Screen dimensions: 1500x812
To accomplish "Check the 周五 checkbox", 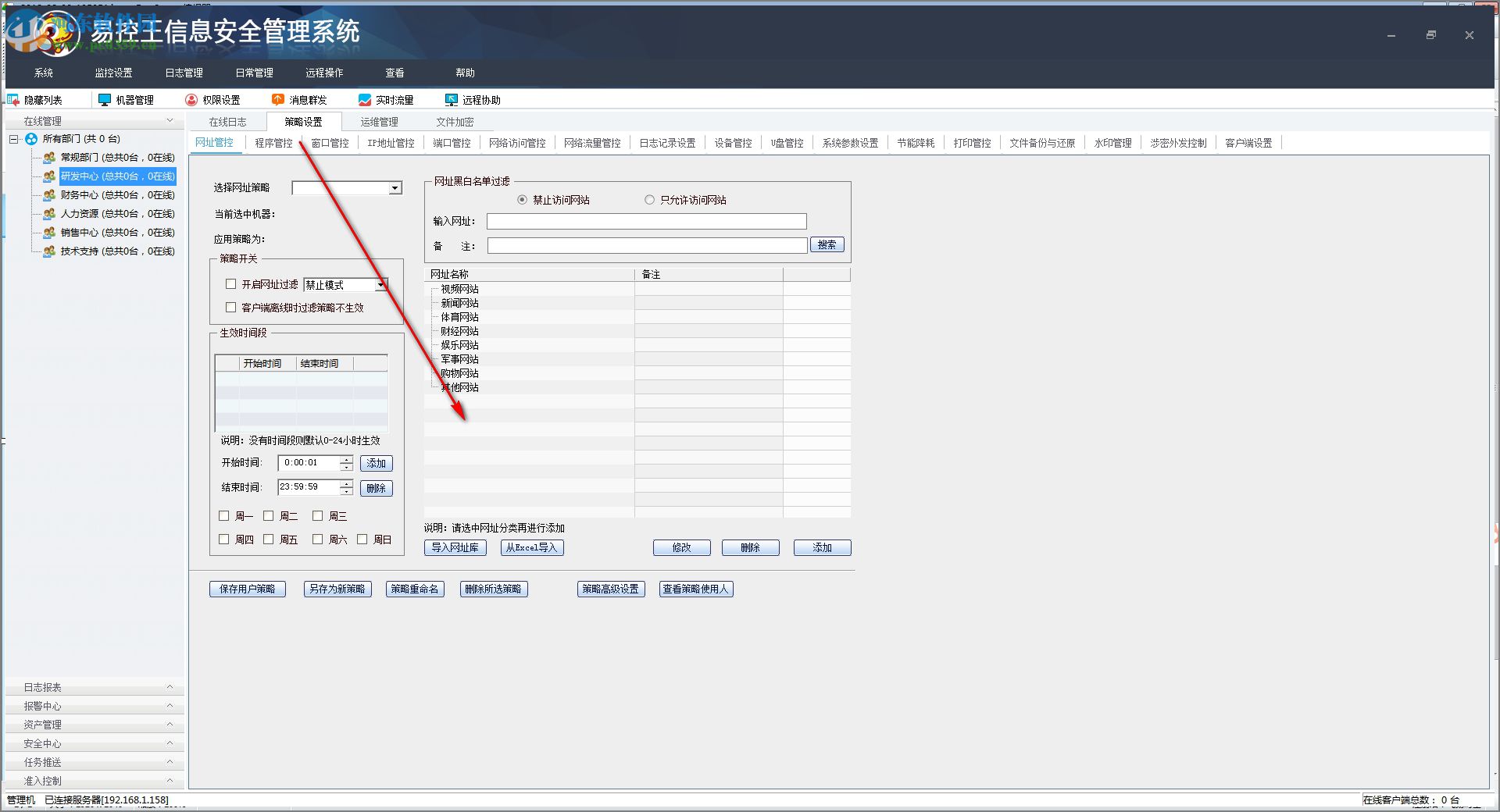I will (x=269, y=540).
